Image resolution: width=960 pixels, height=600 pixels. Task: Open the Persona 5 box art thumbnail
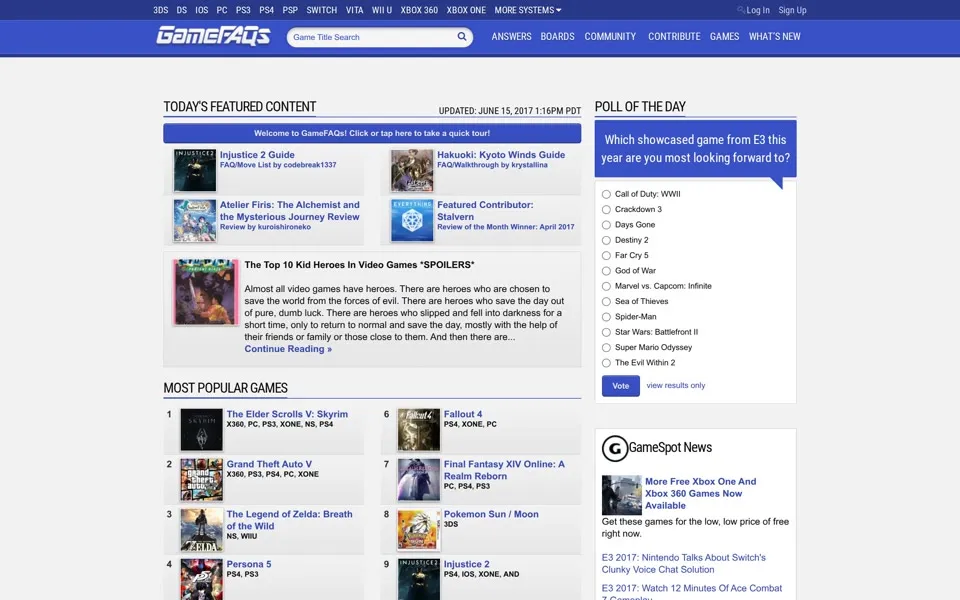point(201,579)
